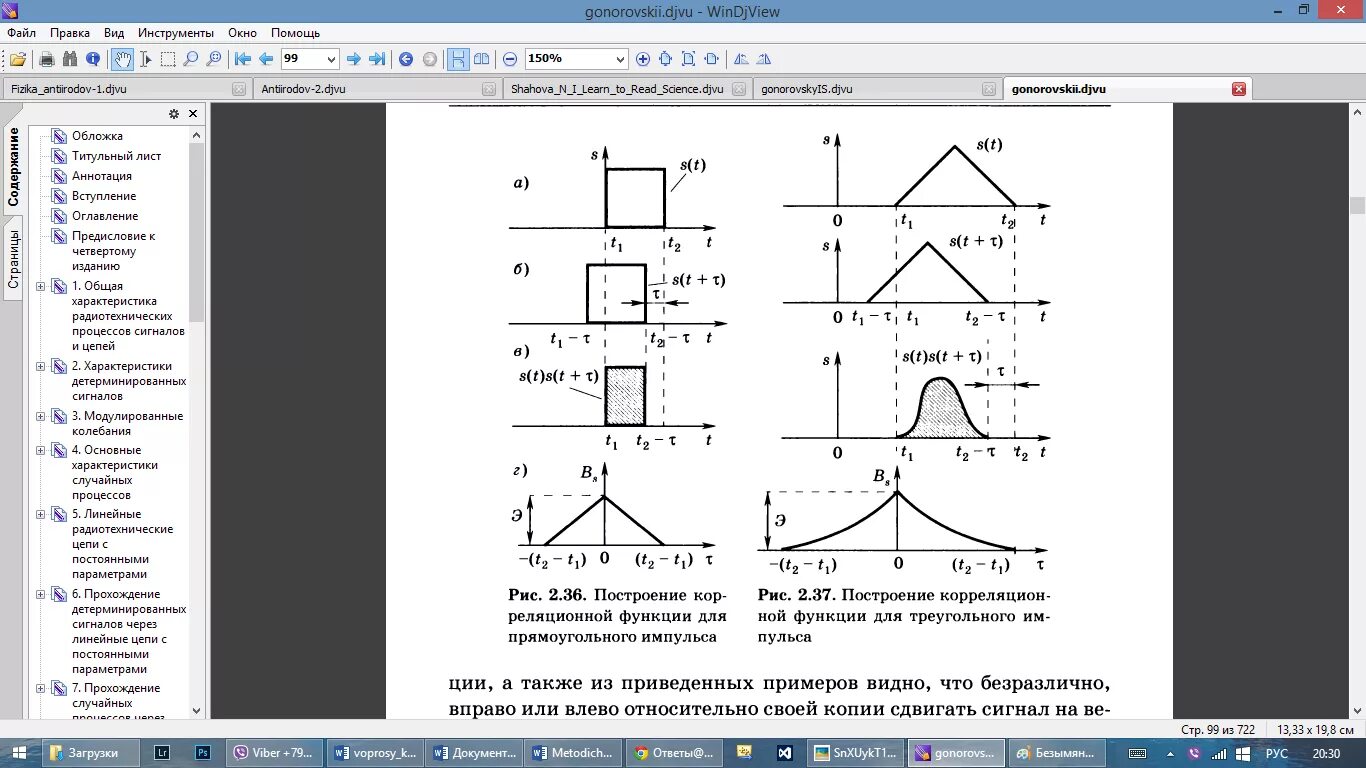1366x768 pixels.
Task: Open Find with the binoculars icon
Action: coord(69,59)
